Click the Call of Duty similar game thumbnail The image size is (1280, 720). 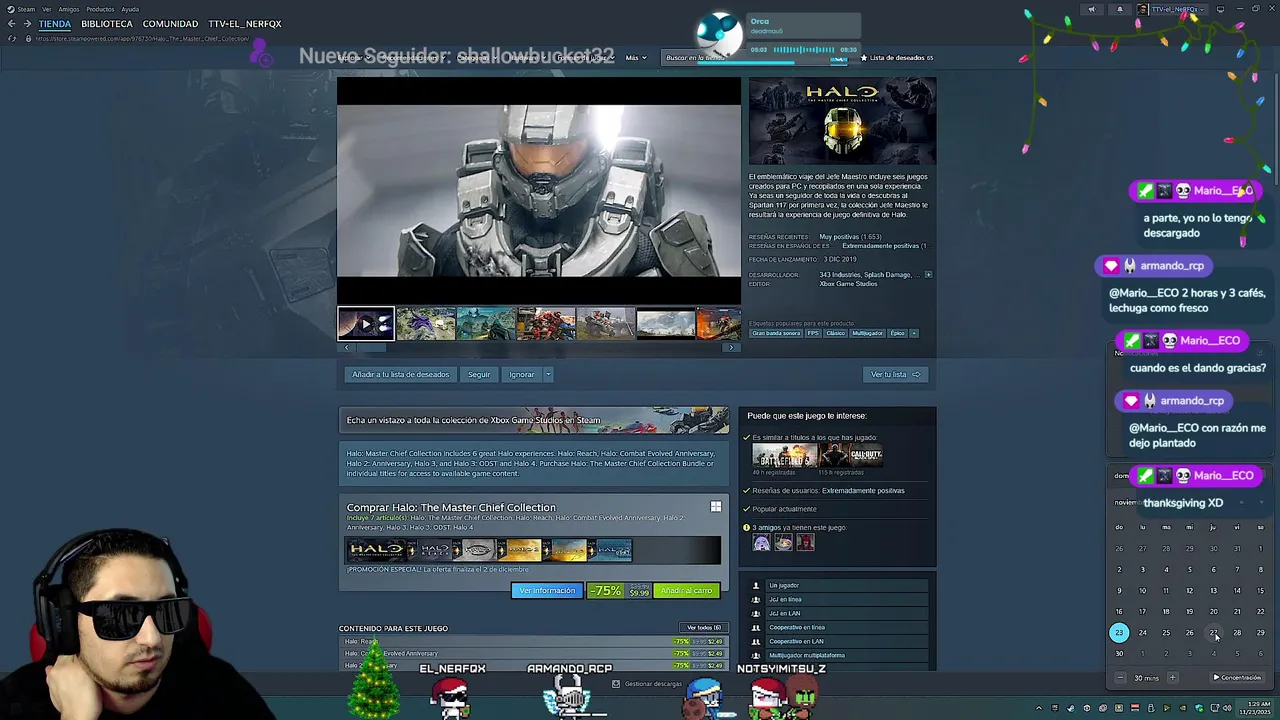click(852, 455)
